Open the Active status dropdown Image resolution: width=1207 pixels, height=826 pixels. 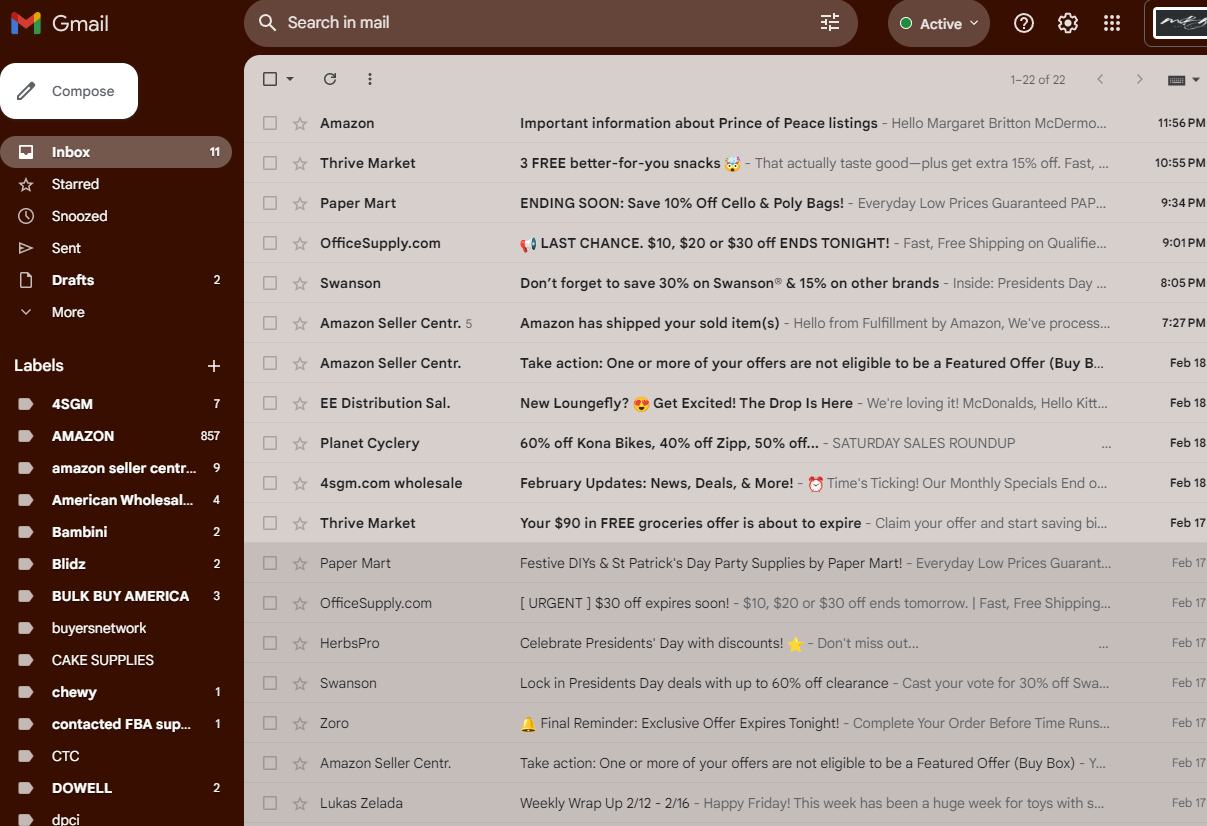click(x=939, y=23)
